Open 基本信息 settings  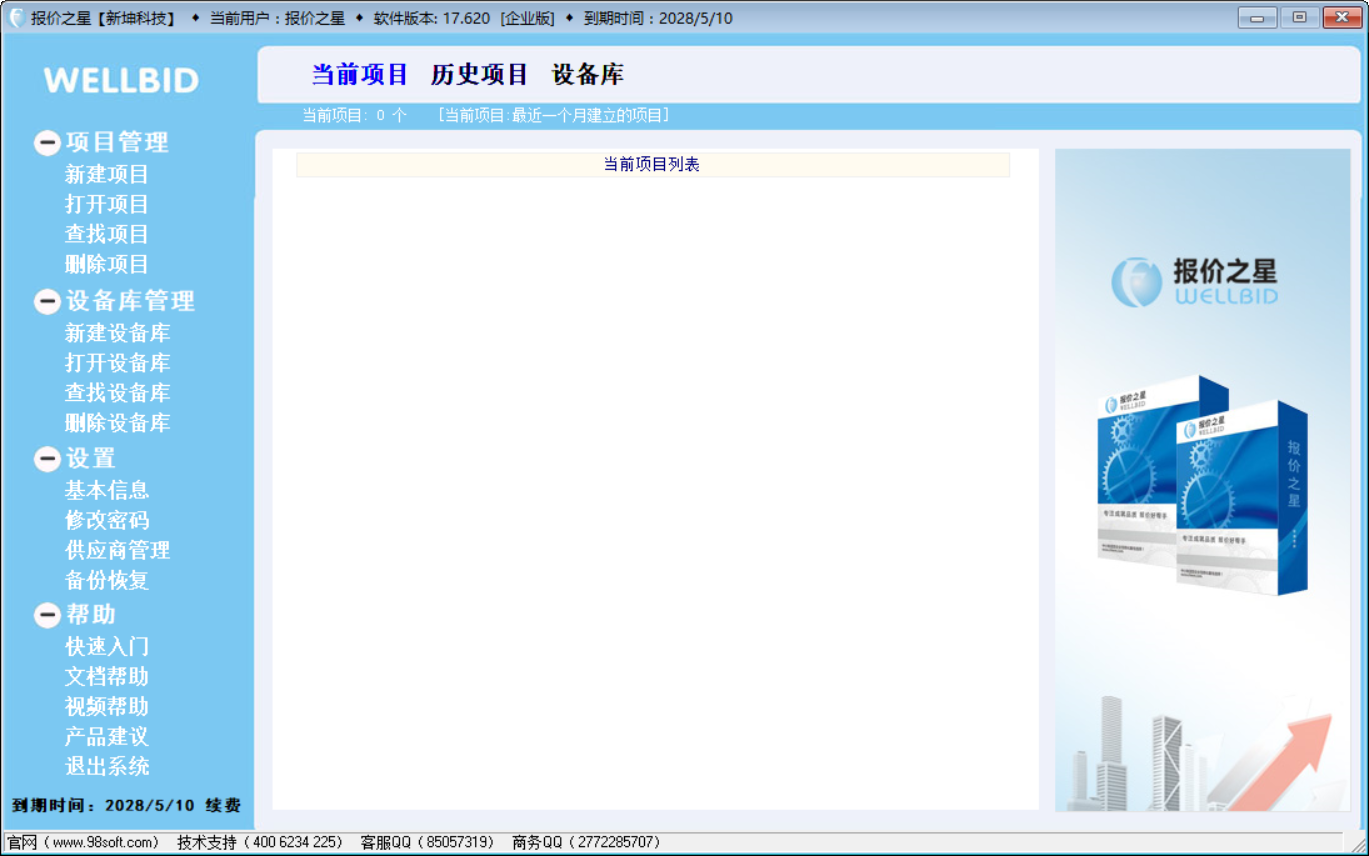click(x=107, y=490)
